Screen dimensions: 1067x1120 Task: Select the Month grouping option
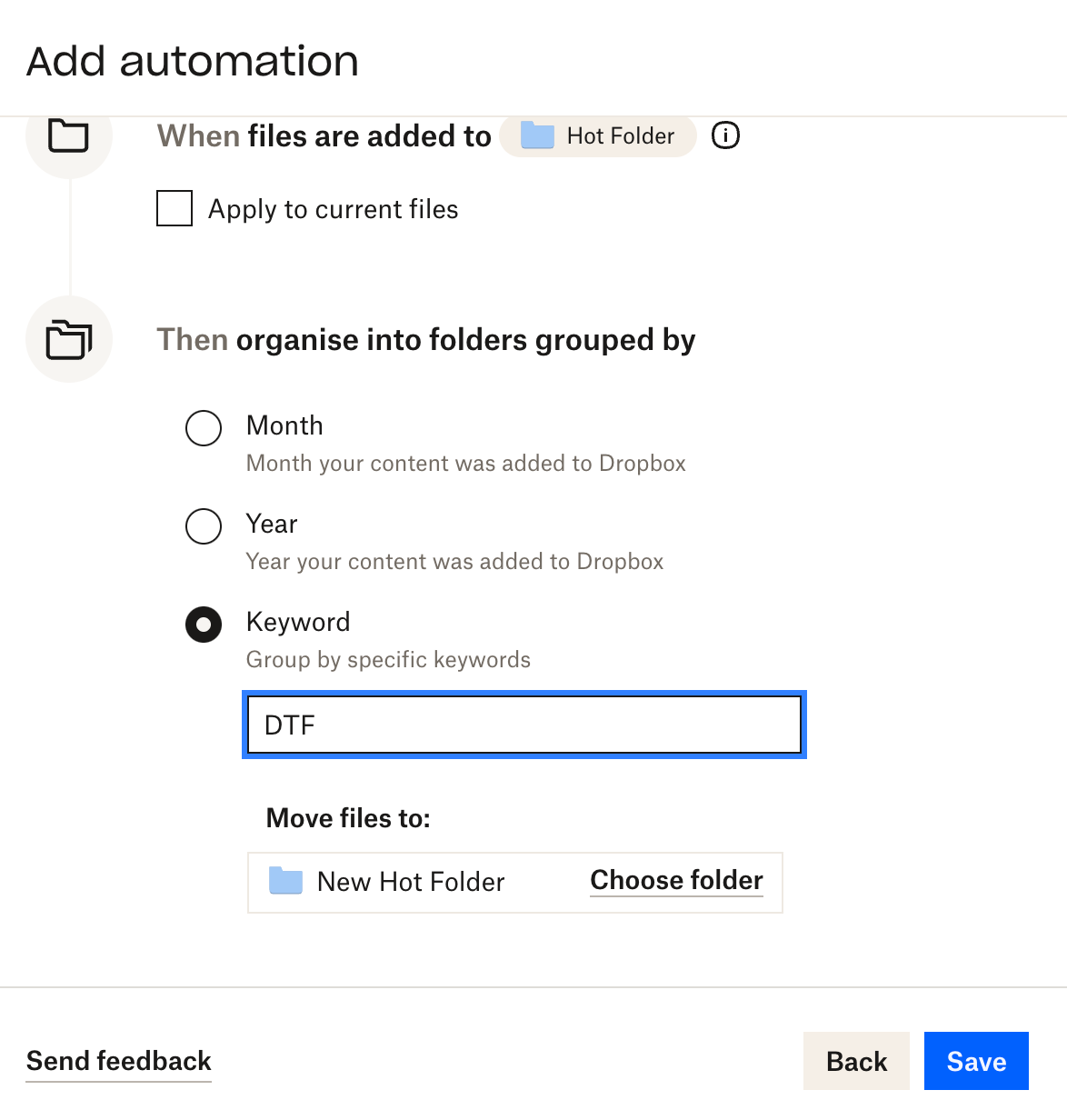click(x=204, y=427)
